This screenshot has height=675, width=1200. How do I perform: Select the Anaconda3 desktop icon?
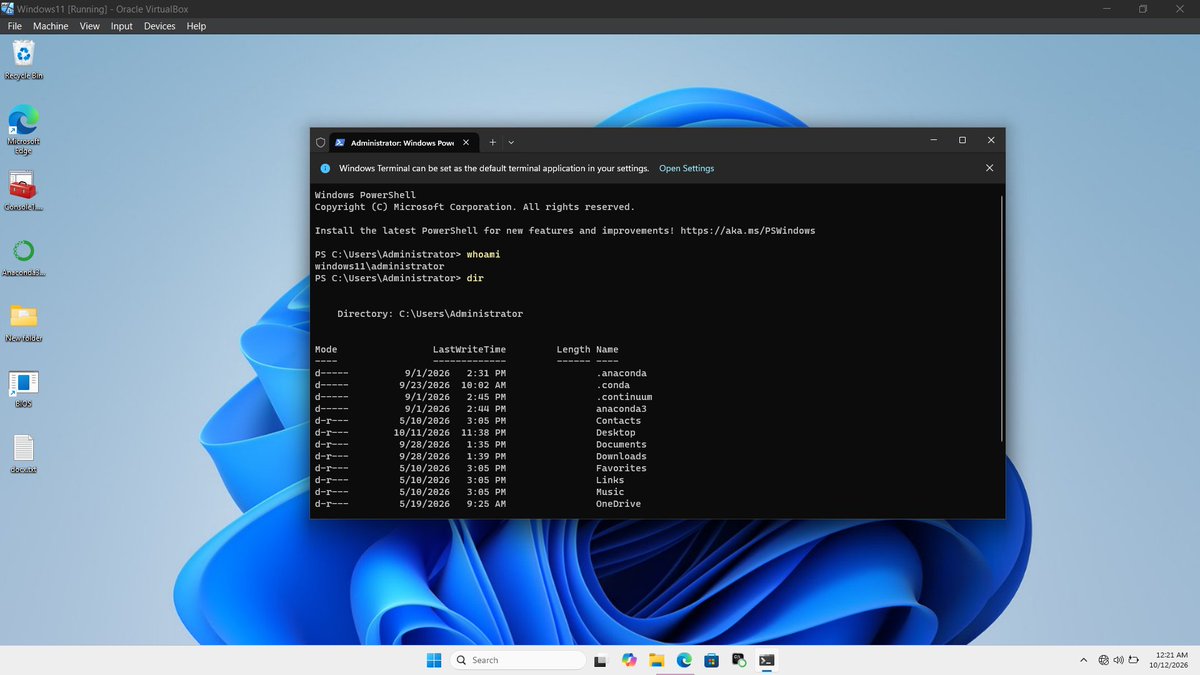coord(24,257)
